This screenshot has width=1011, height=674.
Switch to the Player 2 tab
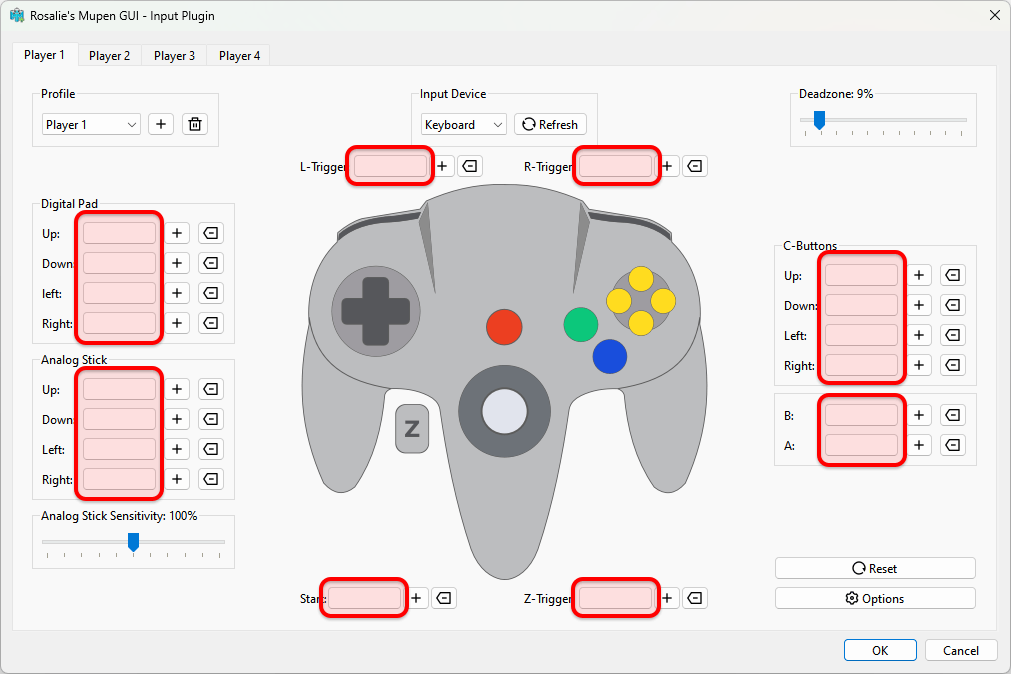pyautogui.click(x=109, y=56)
